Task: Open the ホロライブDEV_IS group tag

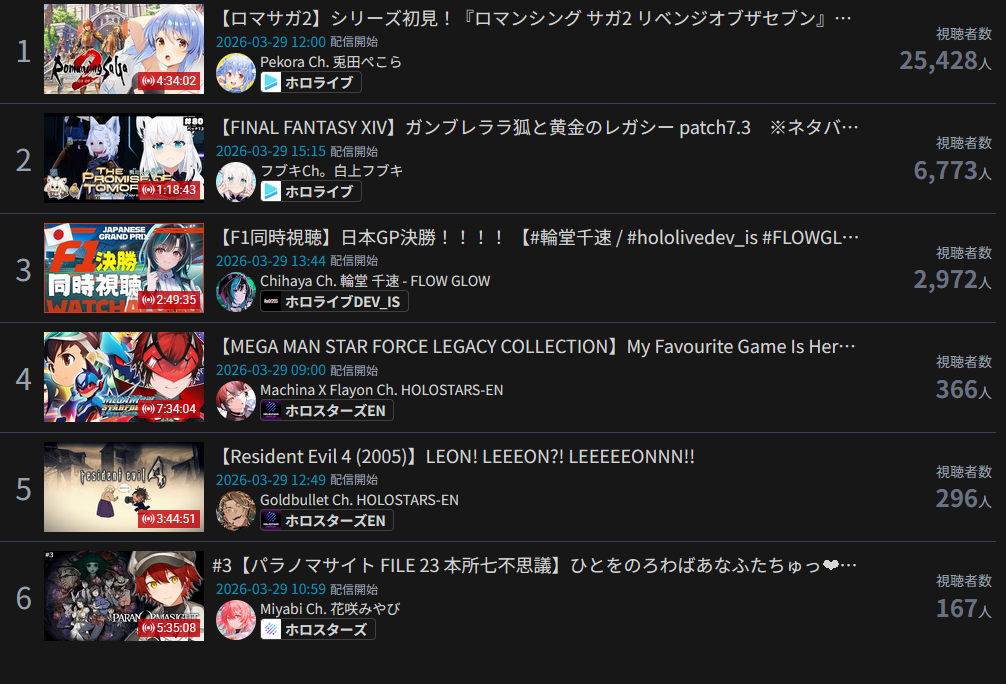Action: 334,301
